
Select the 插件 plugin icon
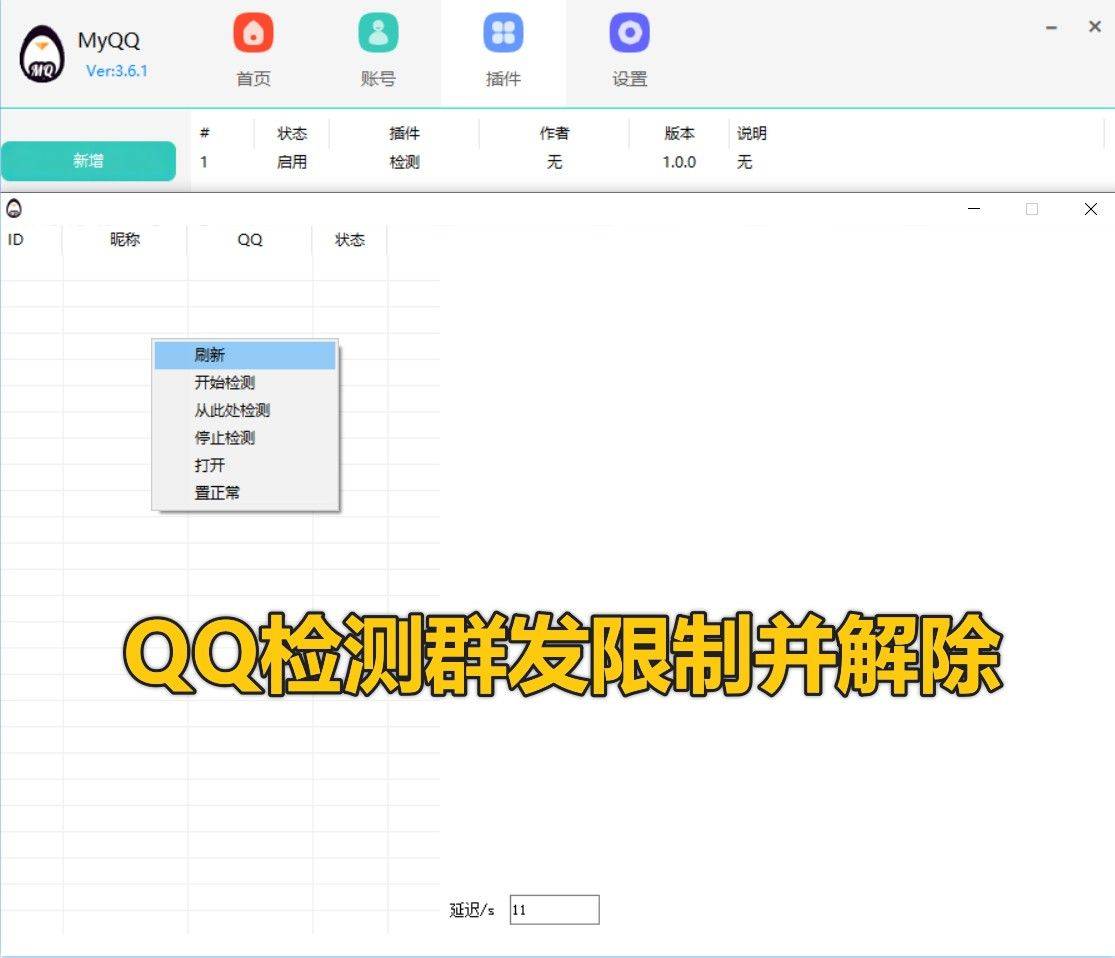pyautogui.click(x=503, y=33)
